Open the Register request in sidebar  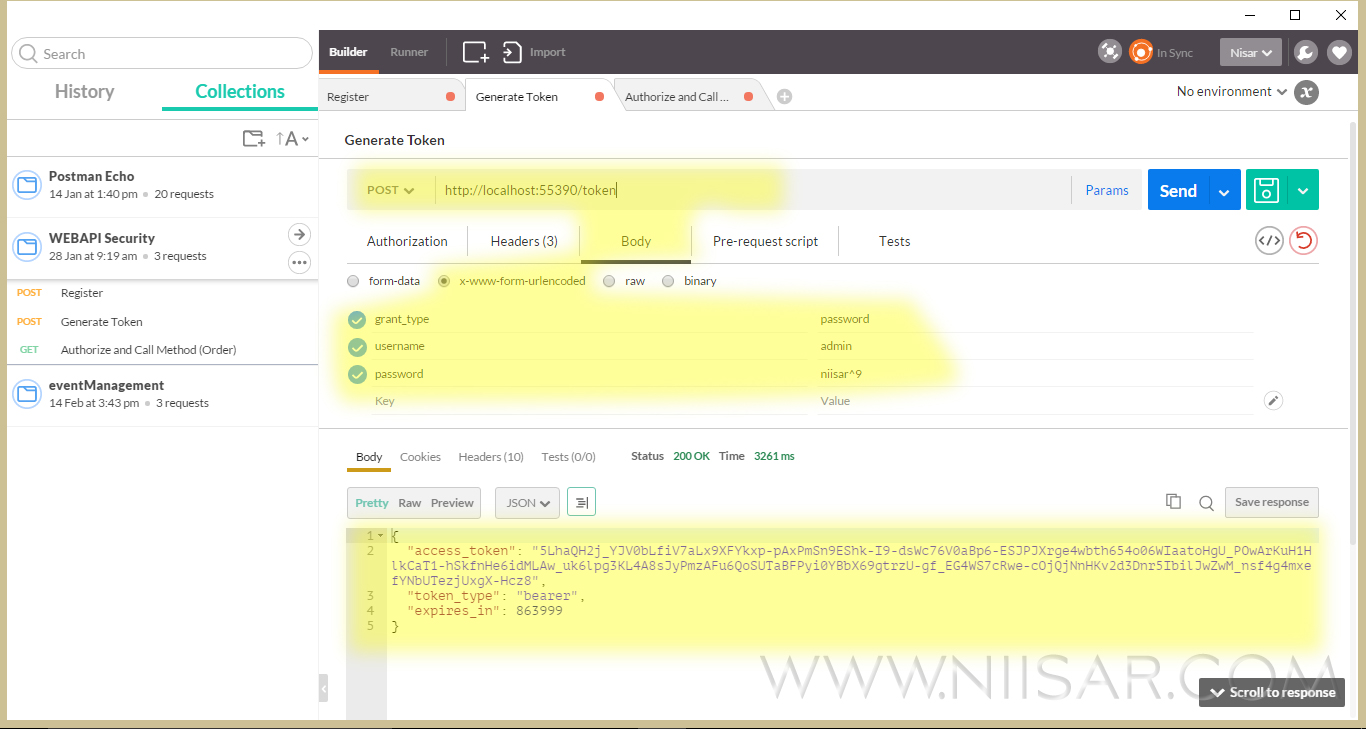[x=82, y=293]
